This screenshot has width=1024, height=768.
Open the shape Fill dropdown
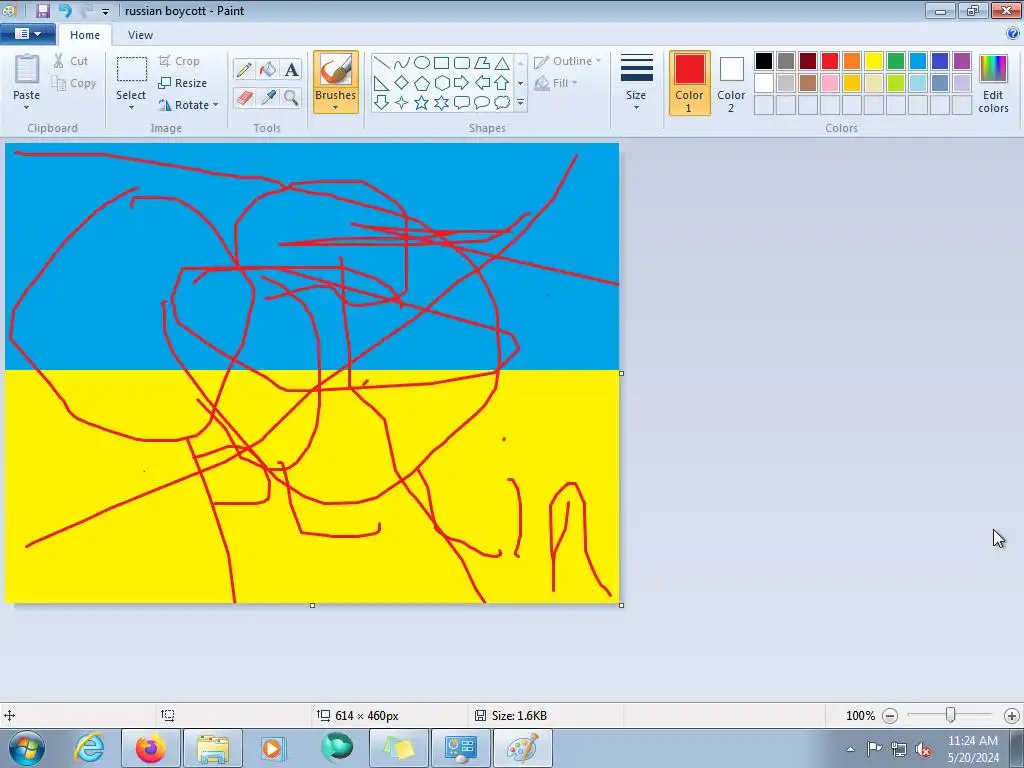pyautogui.click(x=556, y=83)
